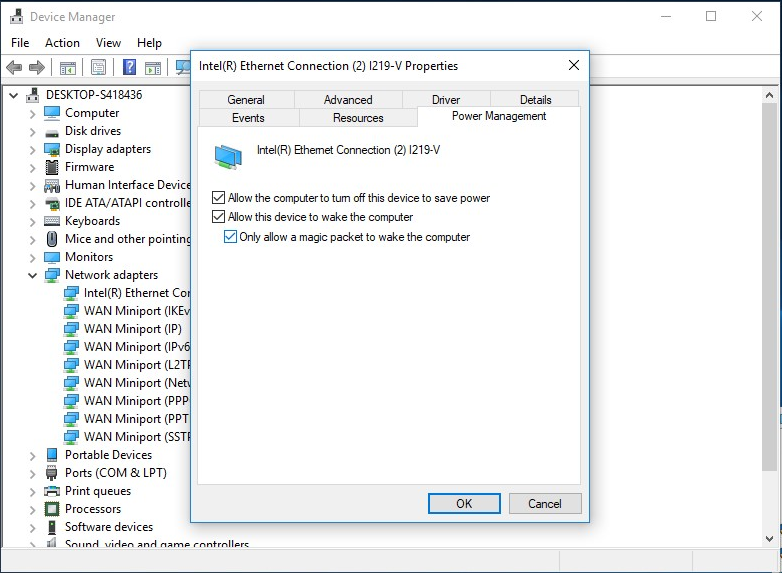The width and height of the screenshot is (782, 573).
Task: Click the Device Manager title bar icon
Action: (16, 16)
